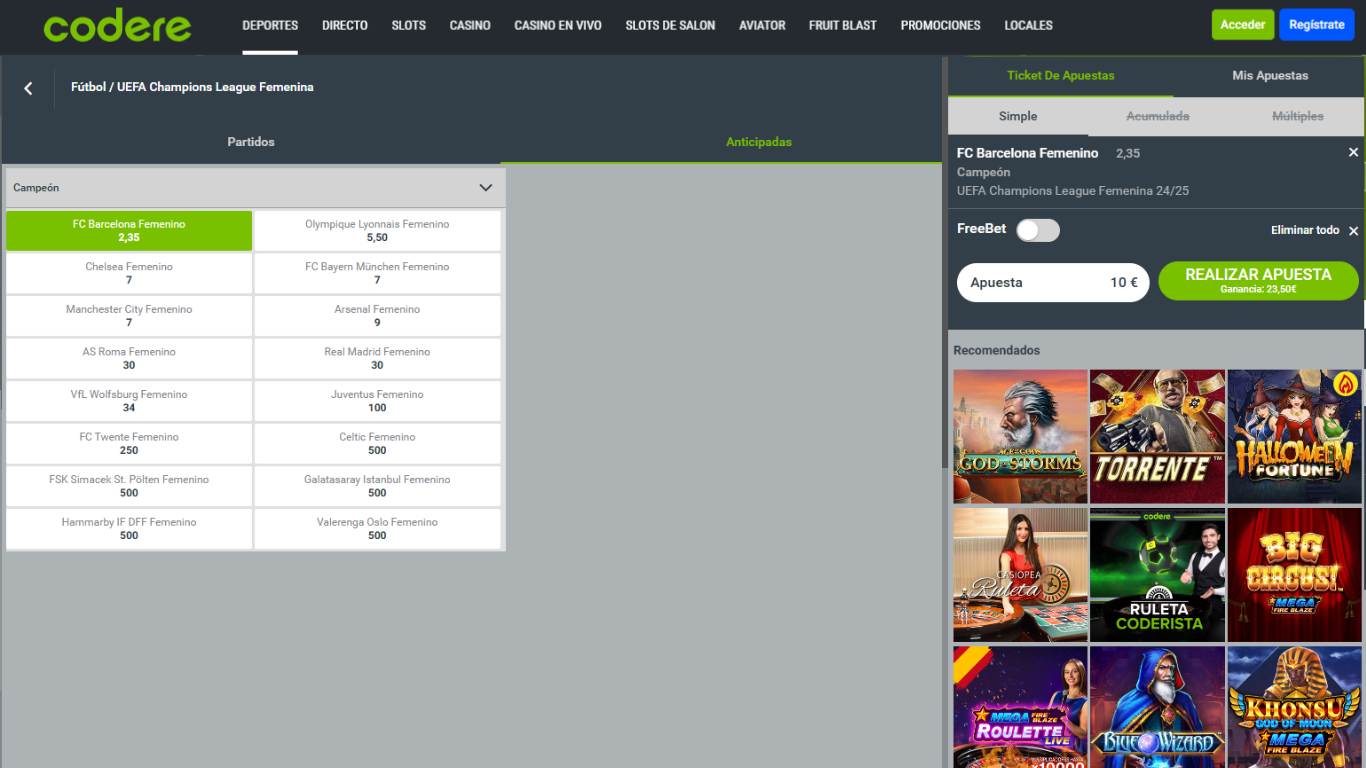The height and width of the screenshot is (768, 1366).
Task: Select Valerenga Oslo Femenino odds
Action: pyautogui.click(x=377, y=528)
